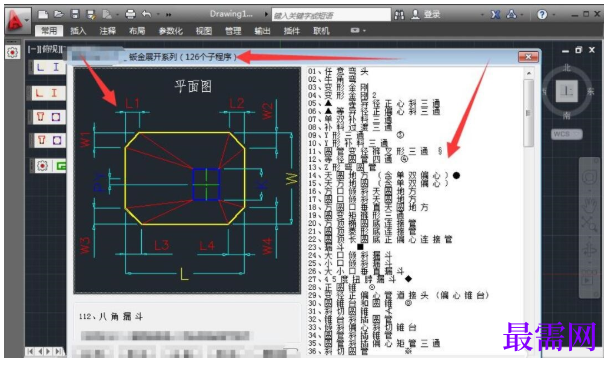The image size is (615, 368).
Task: Click the Save icon in quick access toolbar
Action: [75, 15]
